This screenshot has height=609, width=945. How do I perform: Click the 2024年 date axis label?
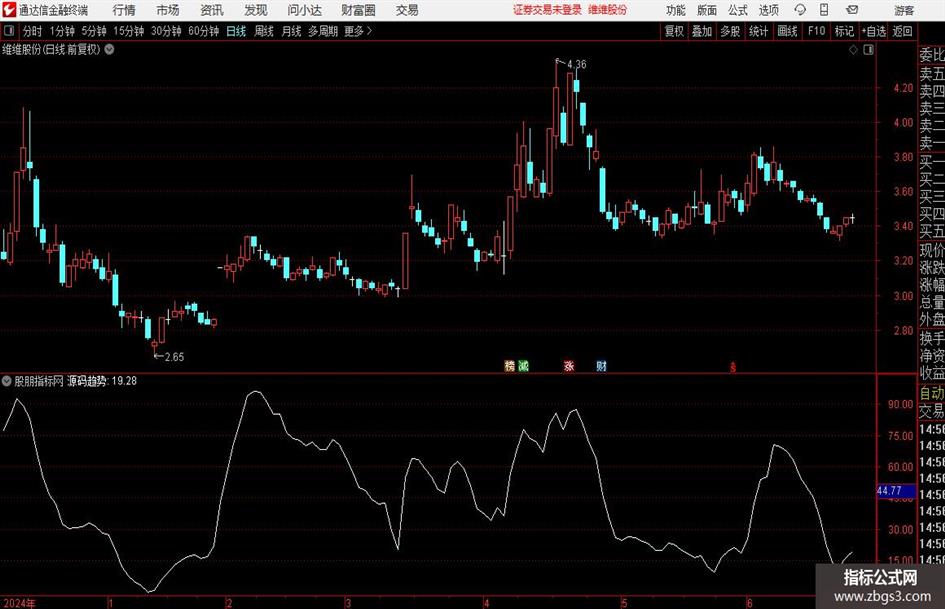(x=19, y=603)
